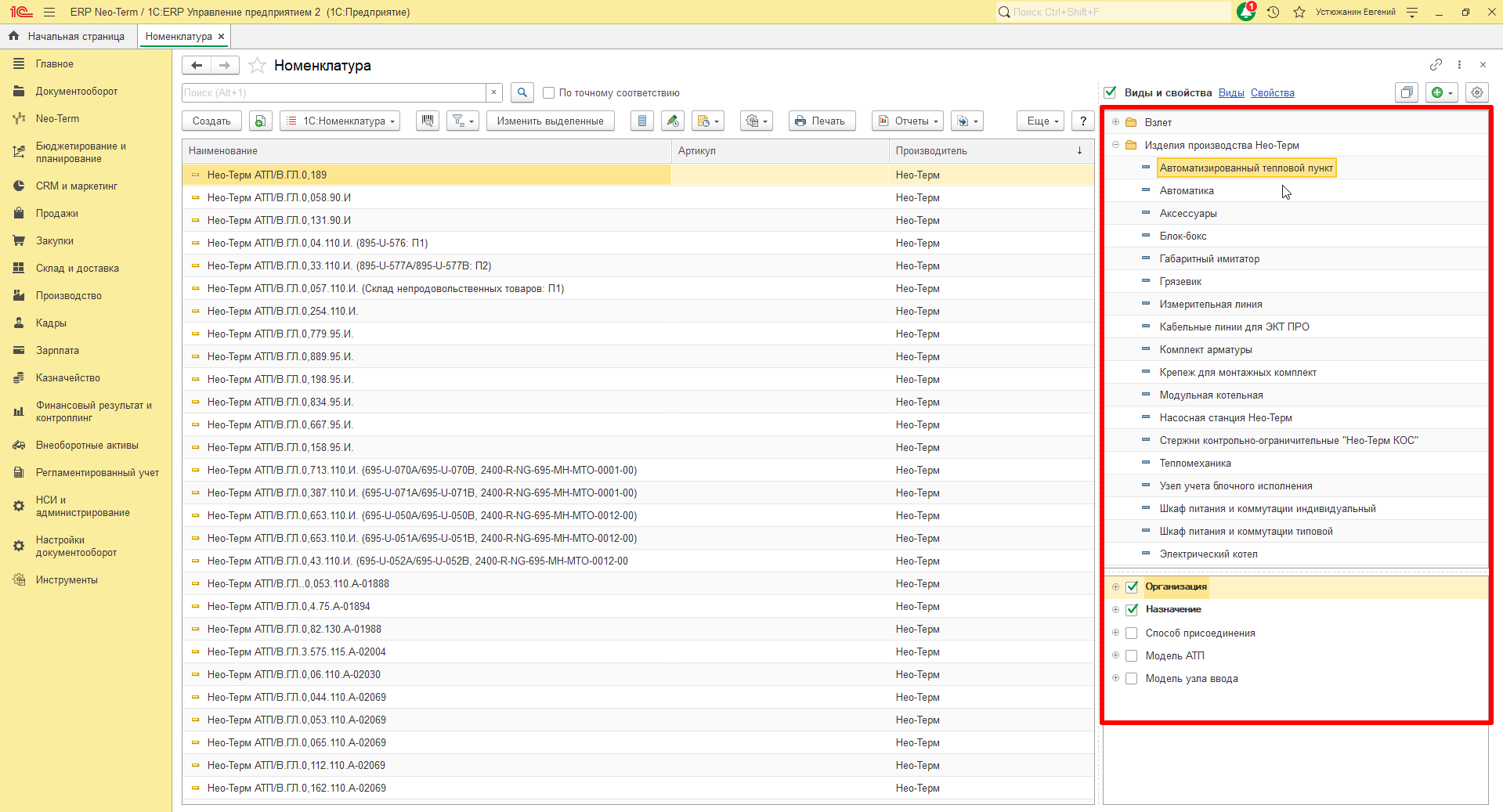Go back with the left arrow
This screenshot has height=812, width=1503.
click(197, 66)
